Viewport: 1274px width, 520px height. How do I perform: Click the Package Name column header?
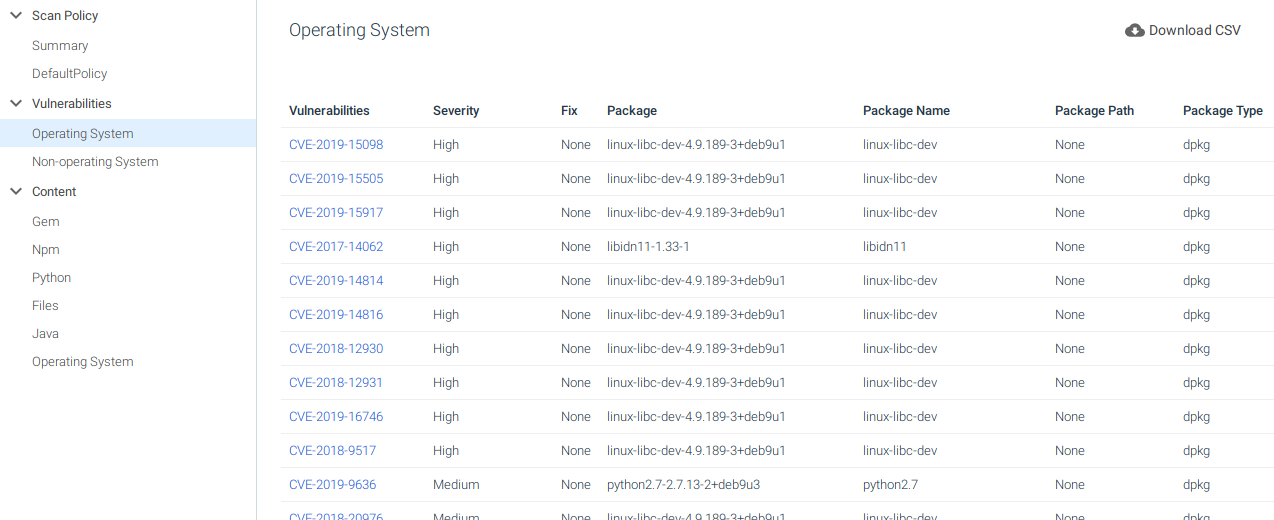(x=906, y=111)
